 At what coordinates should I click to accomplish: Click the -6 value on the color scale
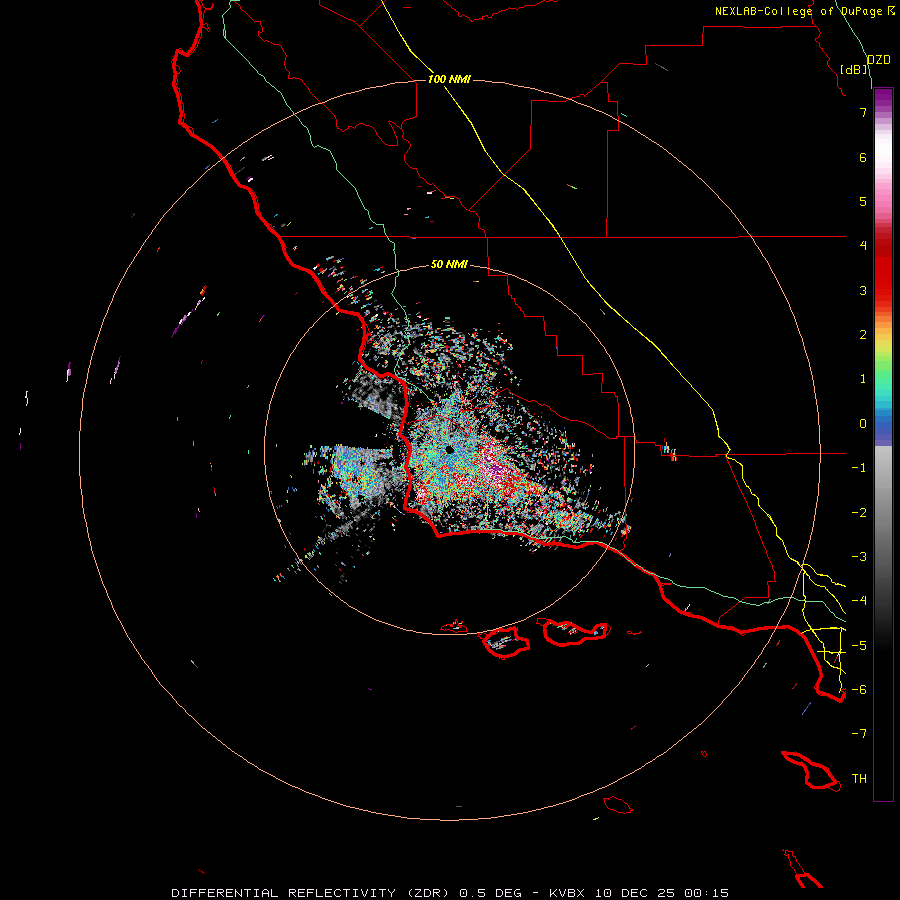point(859,689)
